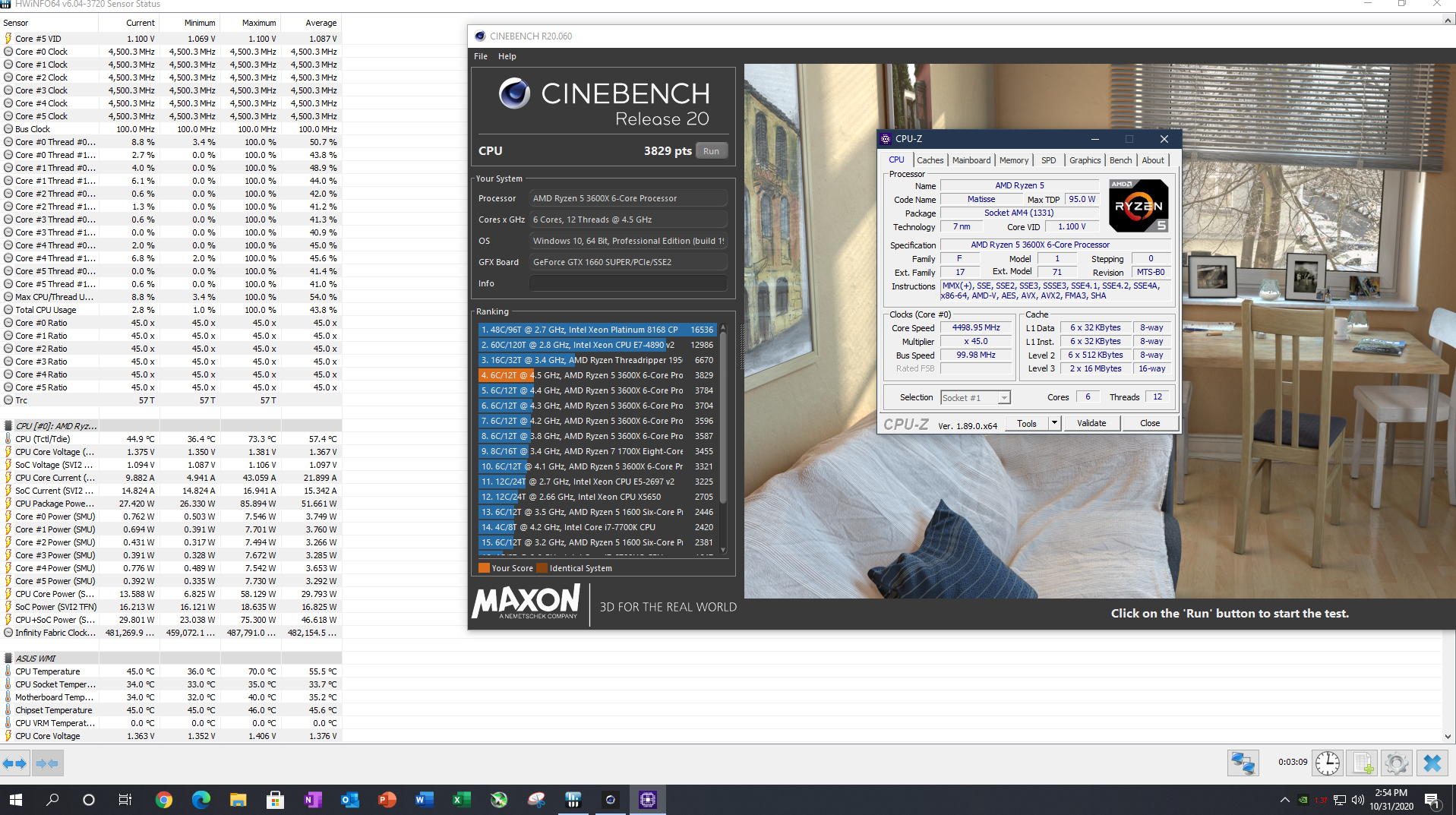The height and width of the screenshot is (815, 1456).
Task: Click the Sensor column header
Action: click(x=49, y=23)
